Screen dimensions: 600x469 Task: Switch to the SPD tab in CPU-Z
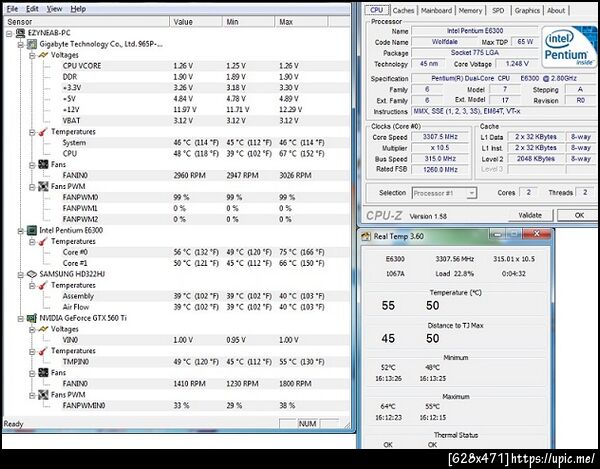click(x=498, y=11)
